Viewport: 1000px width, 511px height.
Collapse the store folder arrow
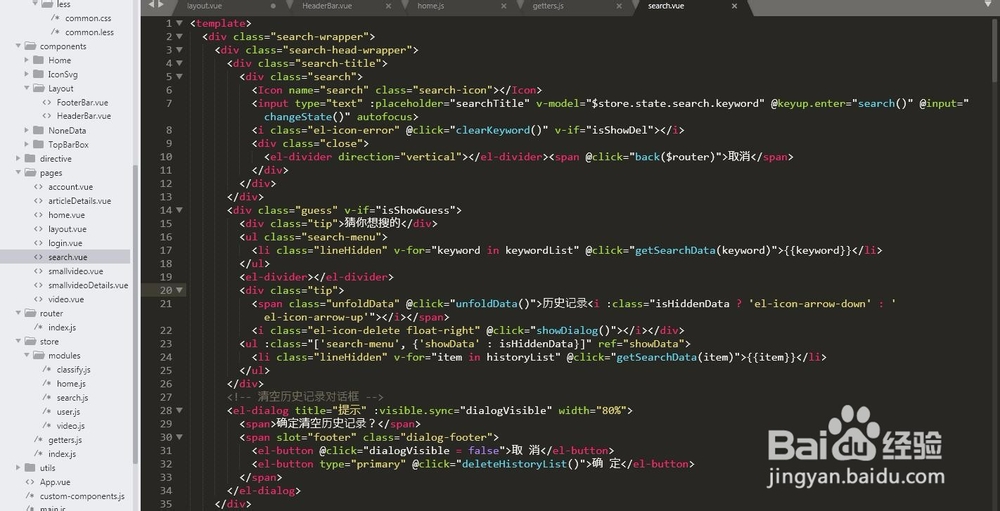click(x=18, y=341)
